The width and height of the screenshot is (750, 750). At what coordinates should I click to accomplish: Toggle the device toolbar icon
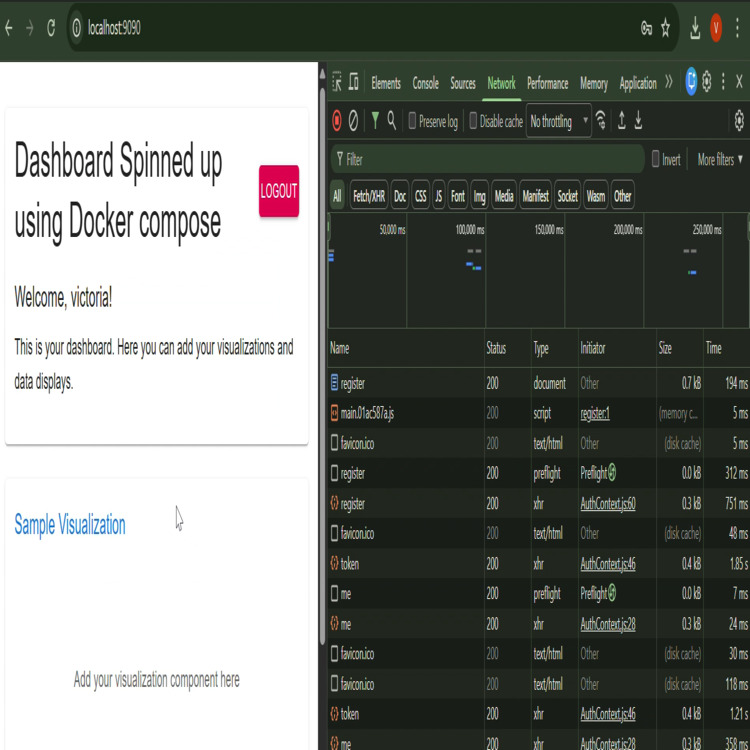[353, 83]
